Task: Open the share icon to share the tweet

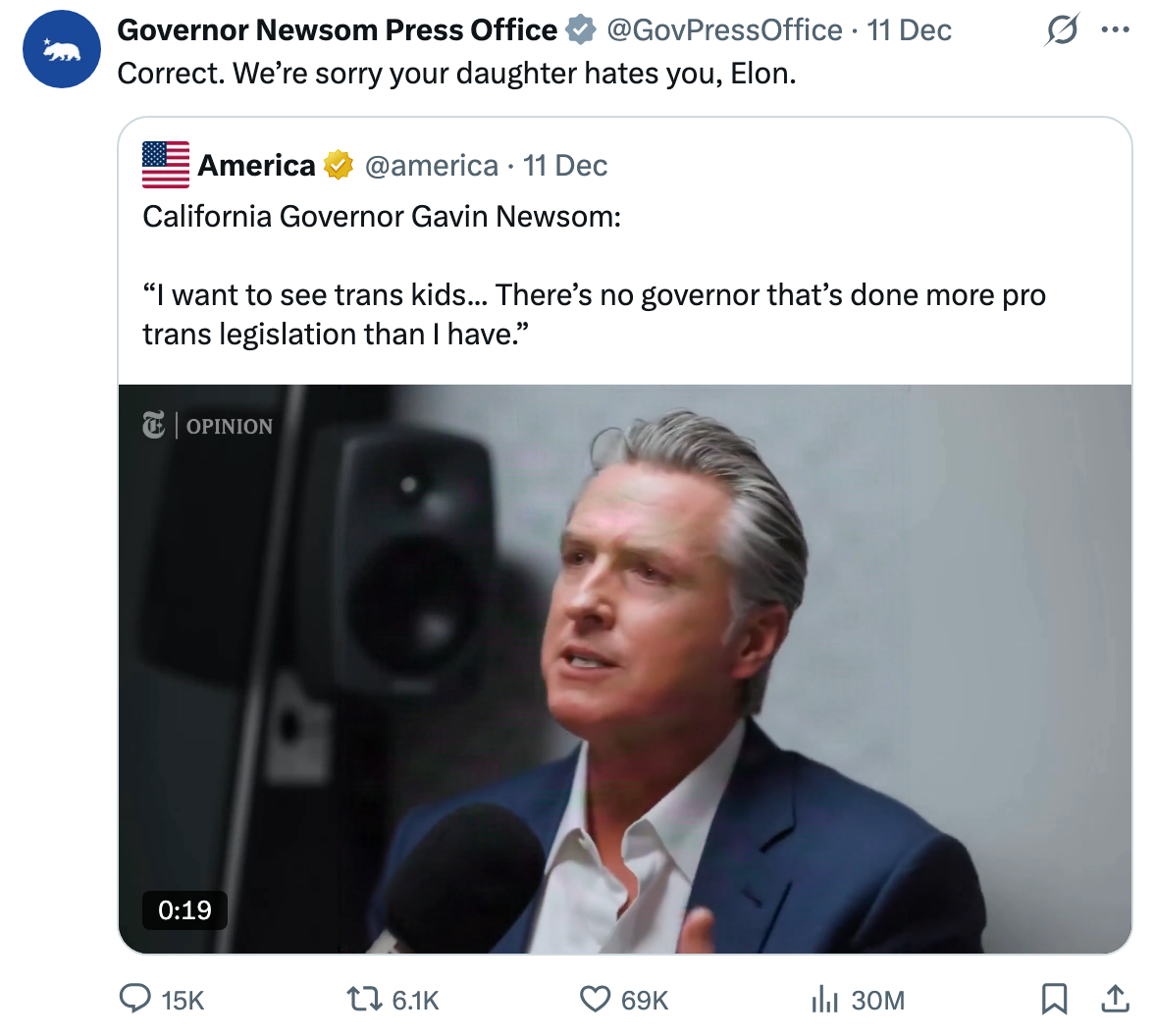Action: [x=1116, y=1000]
